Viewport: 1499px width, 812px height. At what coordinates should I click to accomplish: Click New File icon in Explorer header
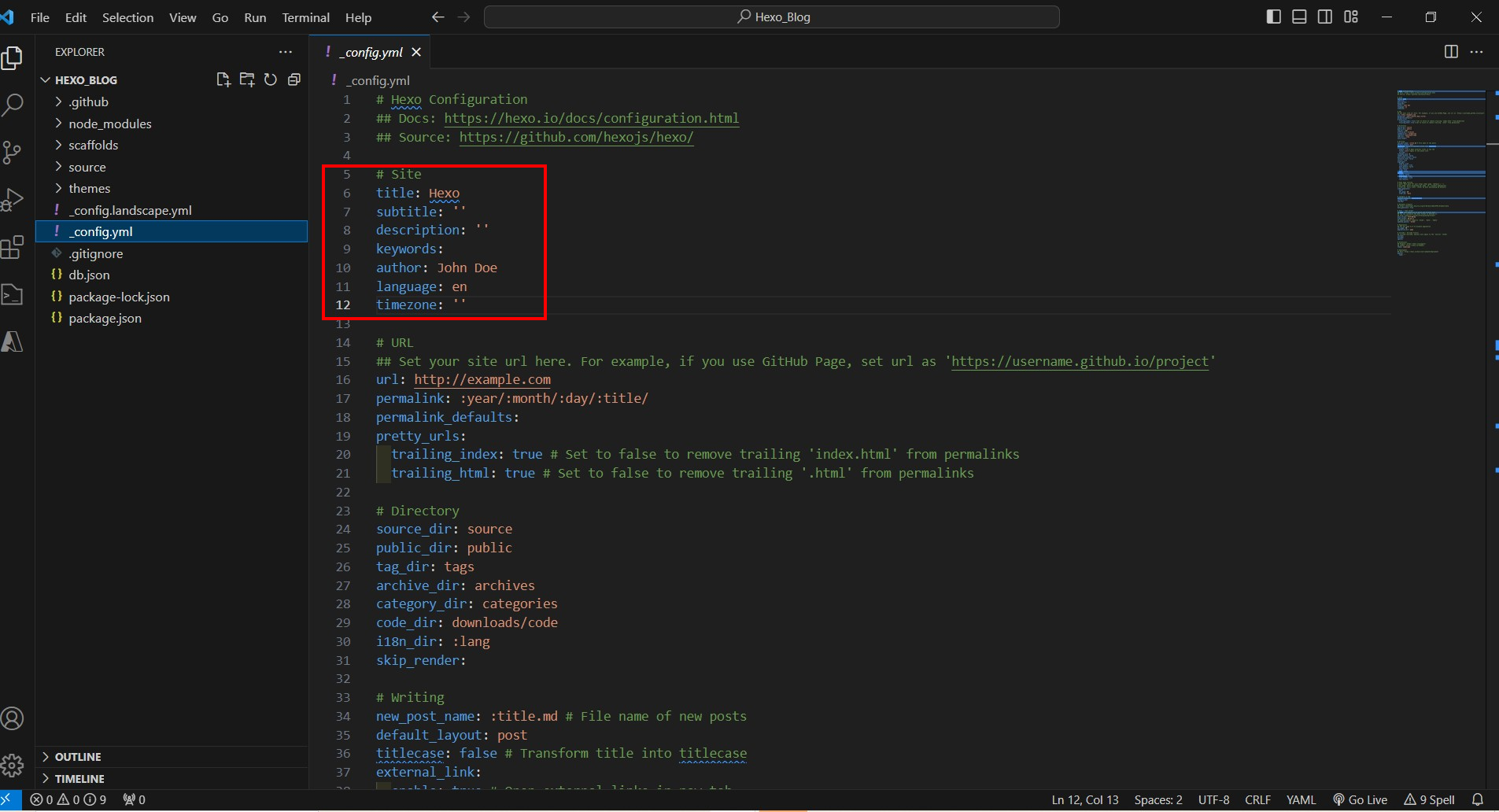(223, 79)
